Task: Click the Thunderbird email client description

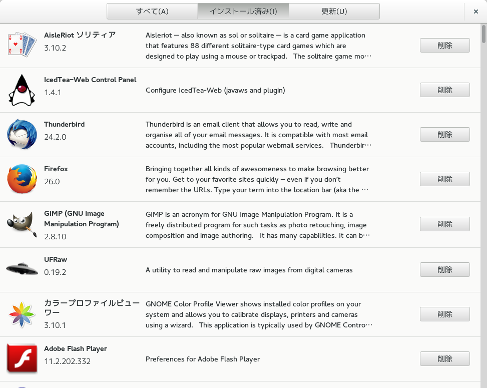Action: click(x=258, y=135)
